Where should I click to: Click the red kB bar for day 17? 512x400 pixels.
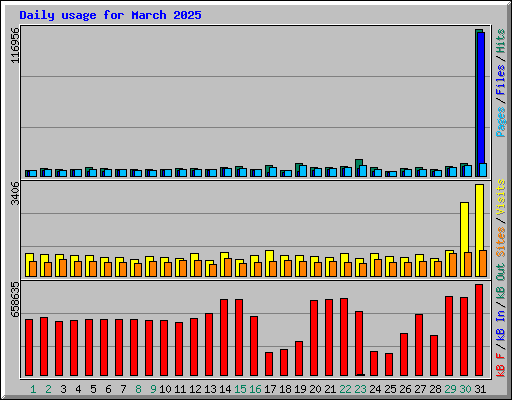coord(269,364)
